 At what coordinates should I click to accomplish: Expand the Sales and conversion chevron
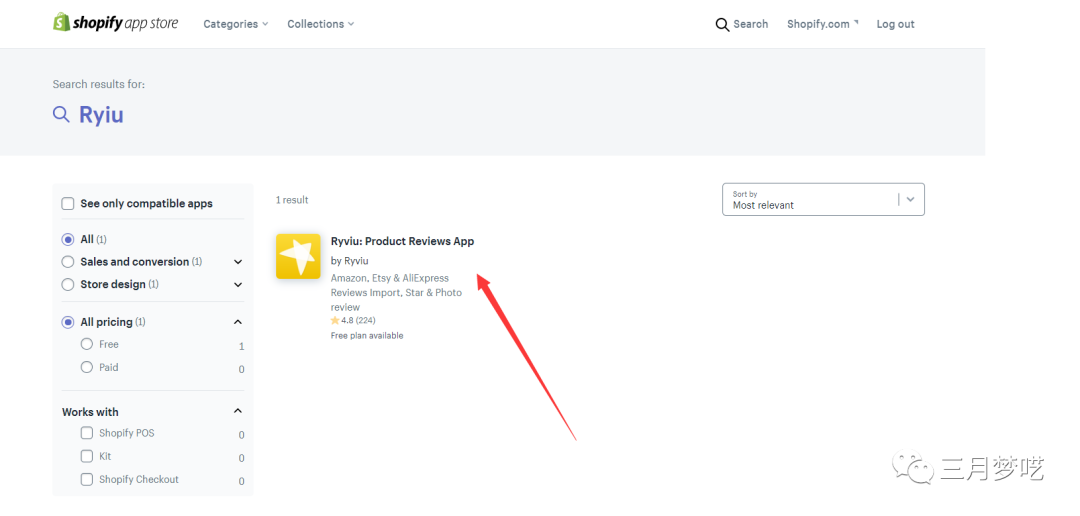pos(238,262)
